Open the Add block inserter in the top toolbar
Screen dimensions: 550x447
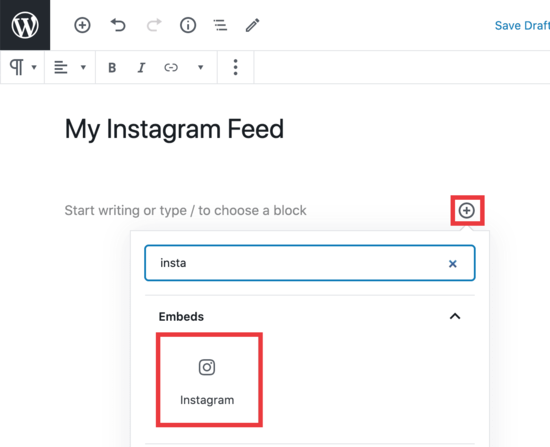pos(82,25)
